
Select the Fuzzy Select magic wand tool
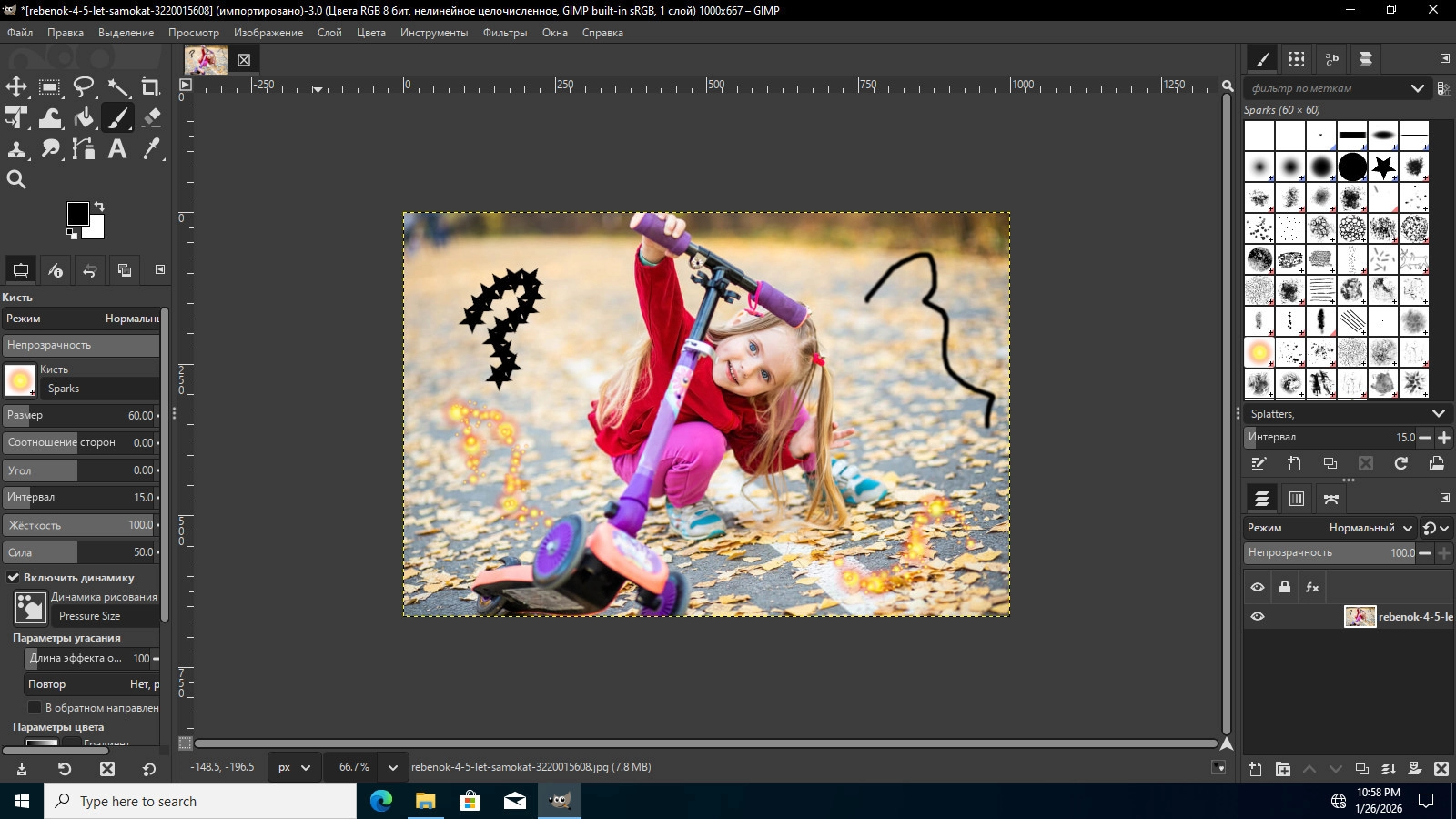coord(117,87)
